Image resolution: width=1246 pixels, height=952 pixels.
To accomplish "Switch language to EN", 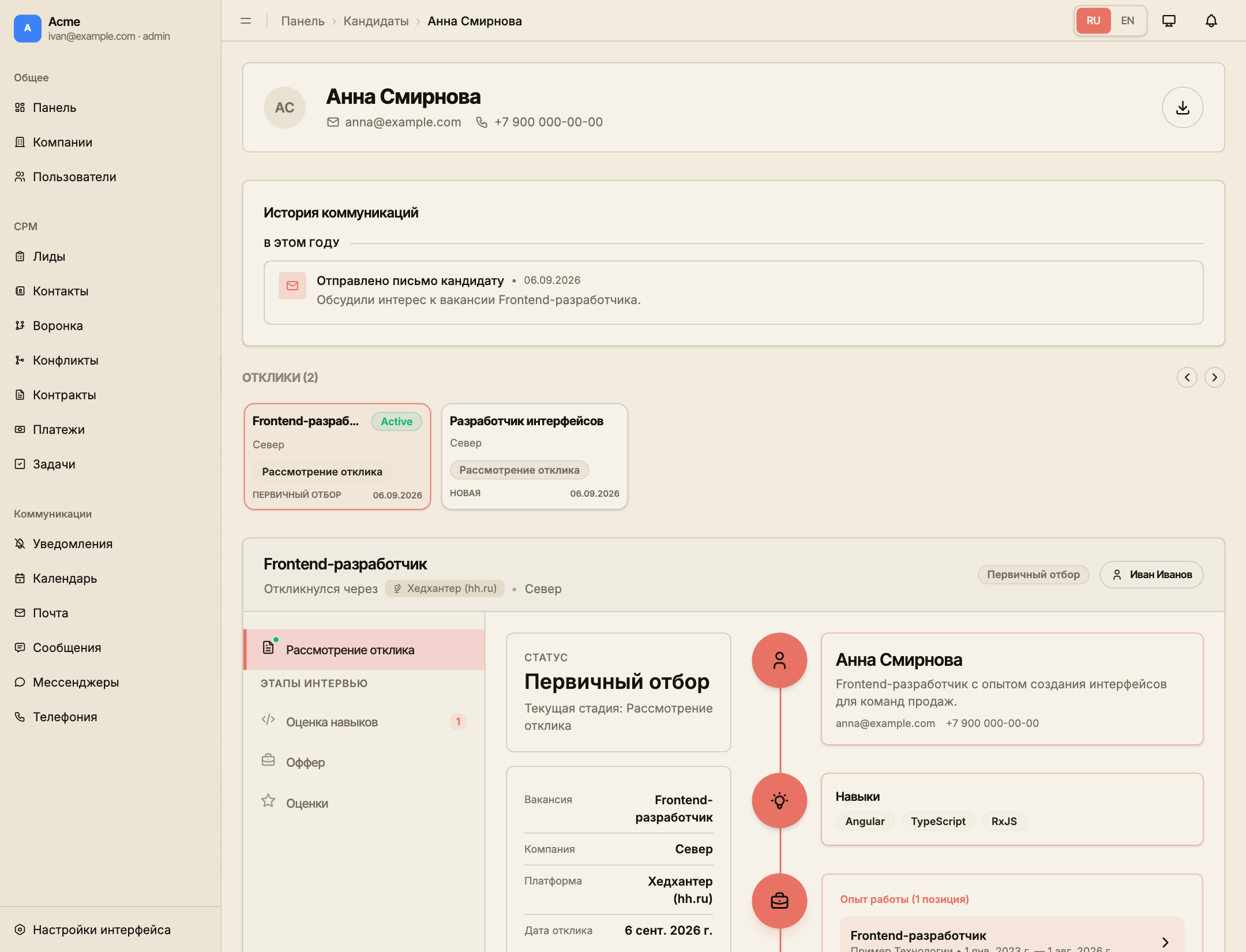I will 1127,21.
